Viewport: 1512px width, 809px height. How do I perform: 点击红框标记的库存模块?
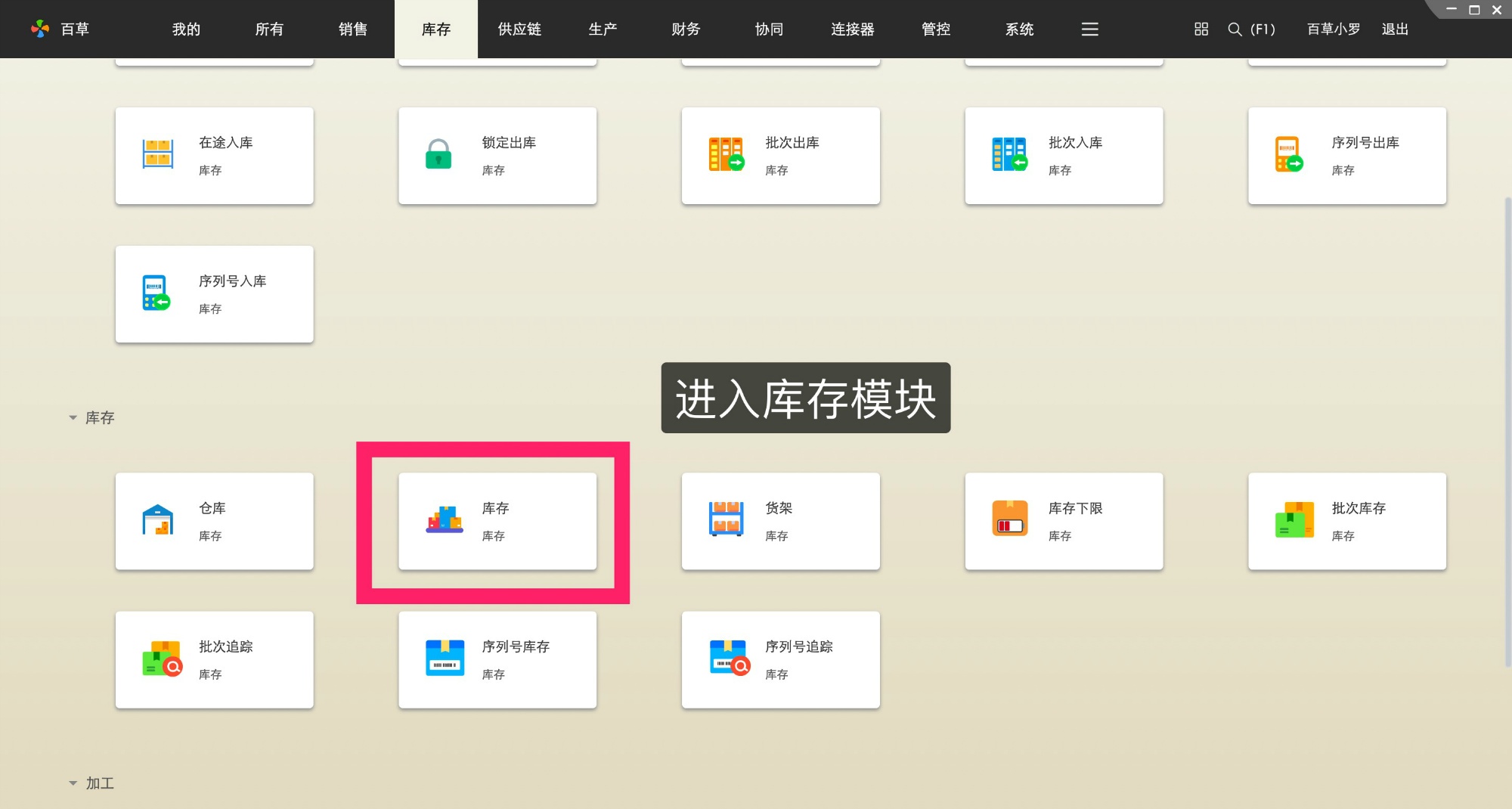497,520
